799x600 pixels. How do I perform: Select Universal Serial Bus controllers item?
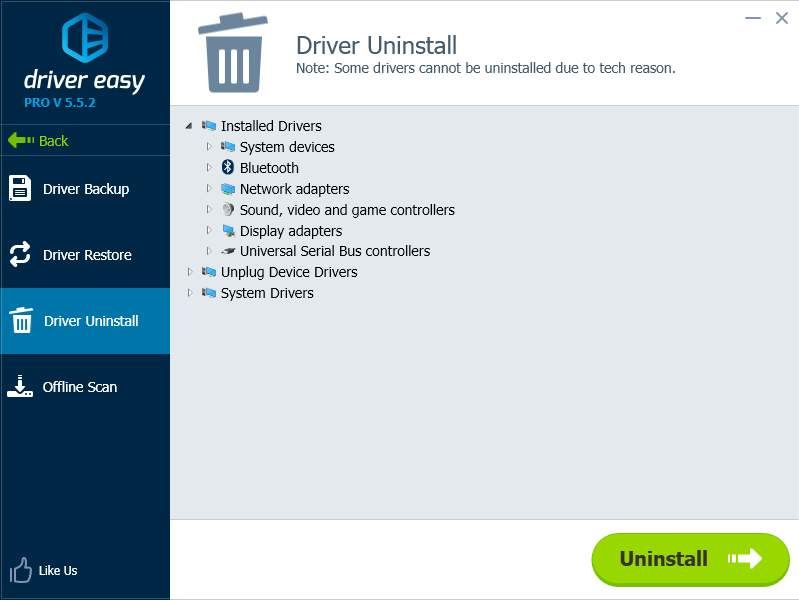(335, 251)
